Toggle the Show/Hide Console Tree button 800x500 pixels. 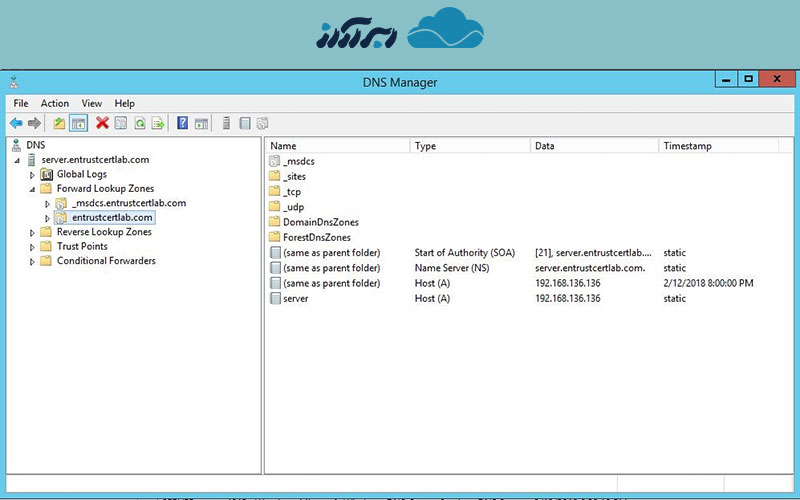pos(78,123)
